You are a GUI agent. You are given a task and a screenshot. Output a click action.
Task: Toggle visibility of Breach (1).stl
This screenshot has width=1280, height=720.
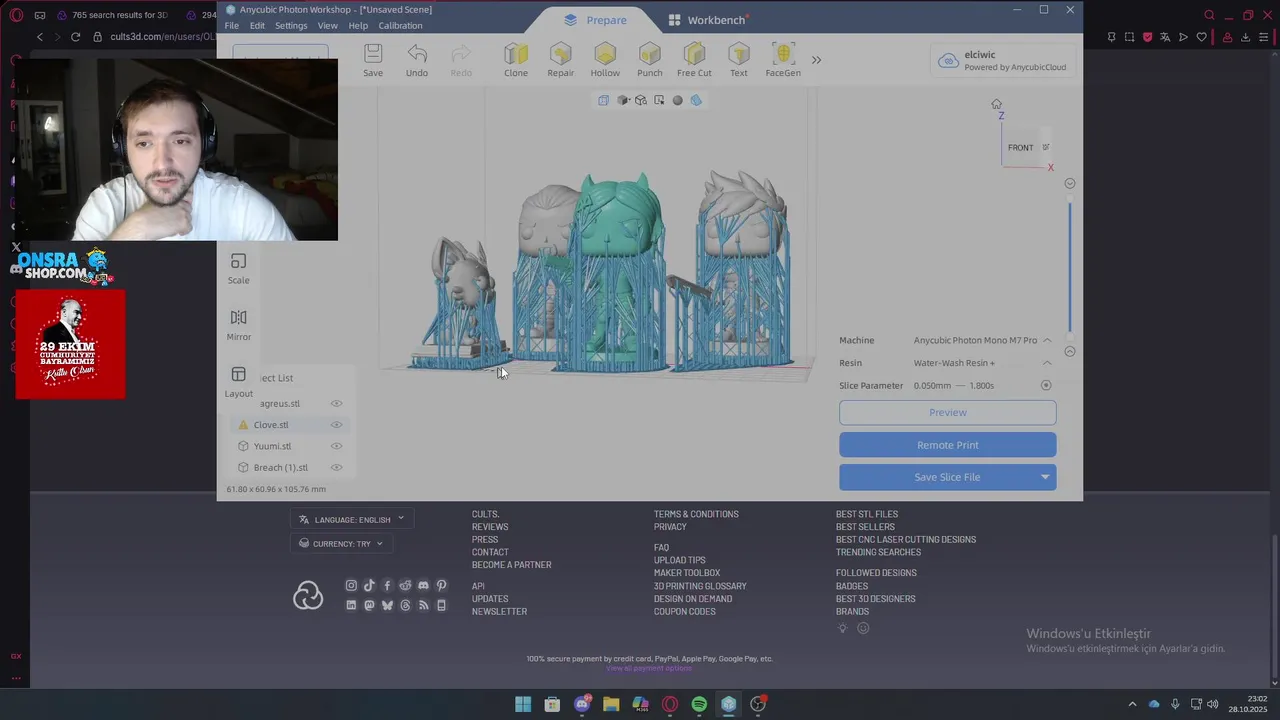point(337,467)
